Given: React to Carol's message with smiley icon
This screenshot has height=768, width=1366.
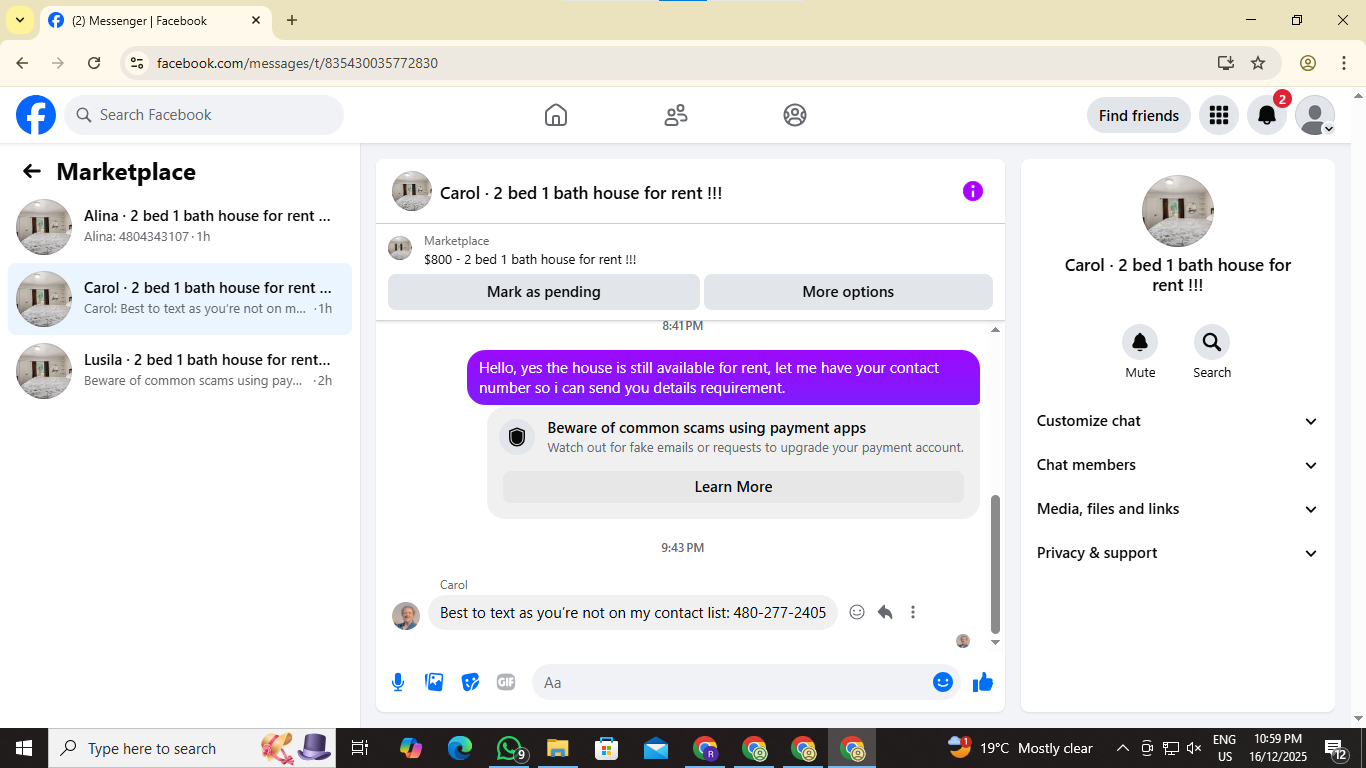Looking at the screenshot, I should tap(857, 612).
